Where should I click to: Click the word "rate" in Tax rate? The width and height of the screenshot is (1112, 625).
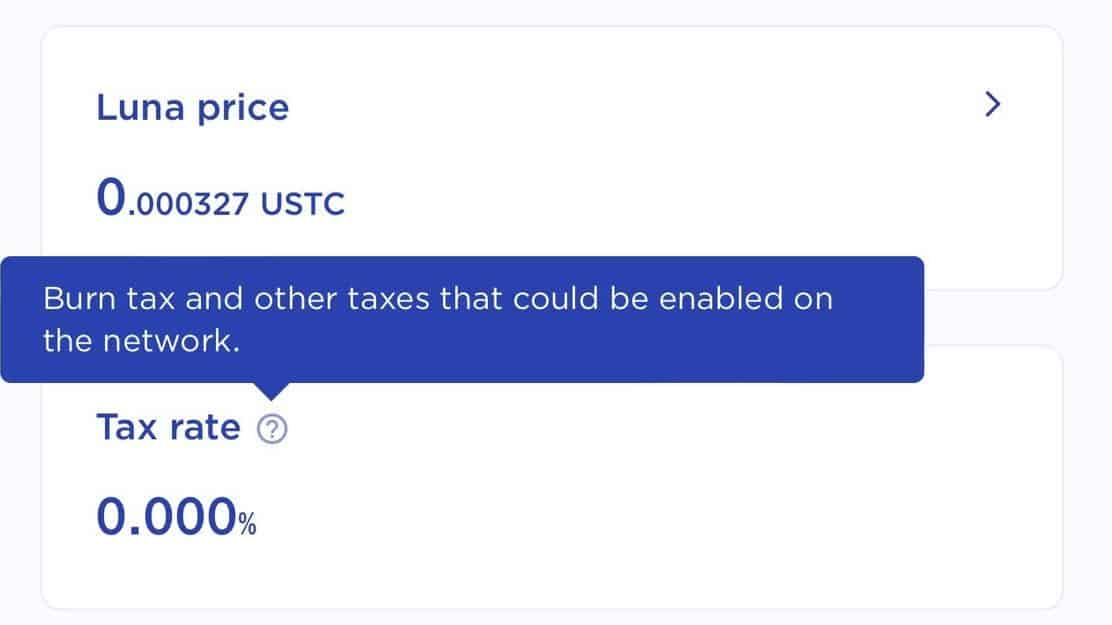[x=204, y=428]
